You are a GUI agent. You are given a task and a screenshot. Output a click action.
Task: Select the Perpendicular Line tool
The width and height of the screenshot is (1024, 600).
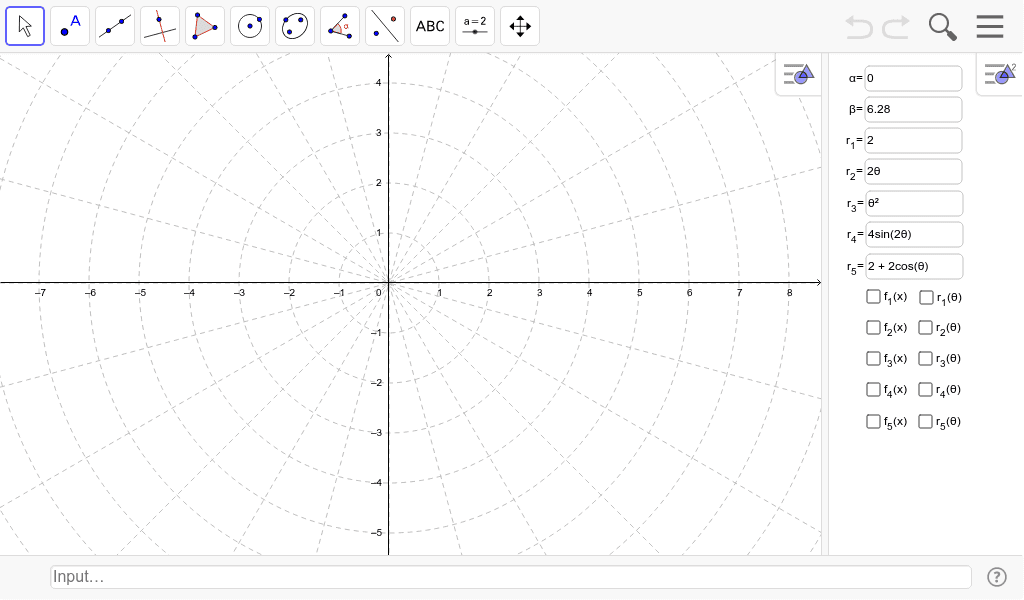click(160, 26)
